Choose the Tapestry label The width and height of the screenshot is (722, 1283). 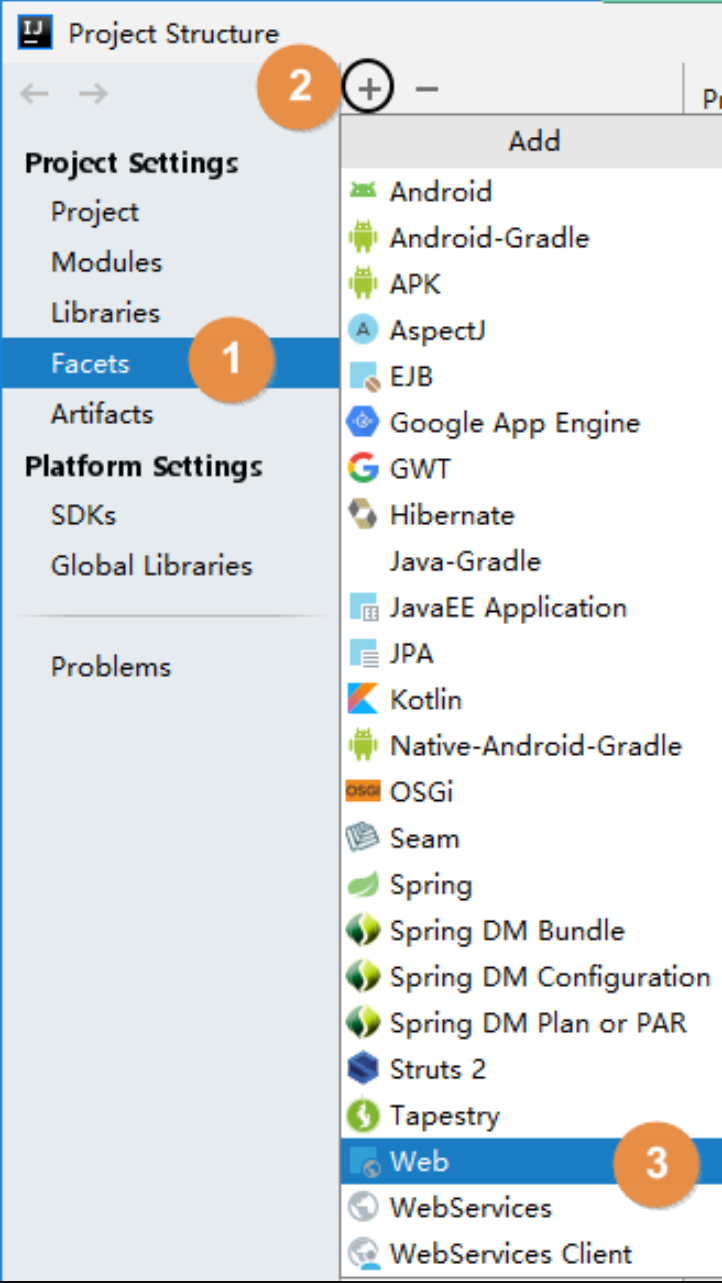point(445,1115)
